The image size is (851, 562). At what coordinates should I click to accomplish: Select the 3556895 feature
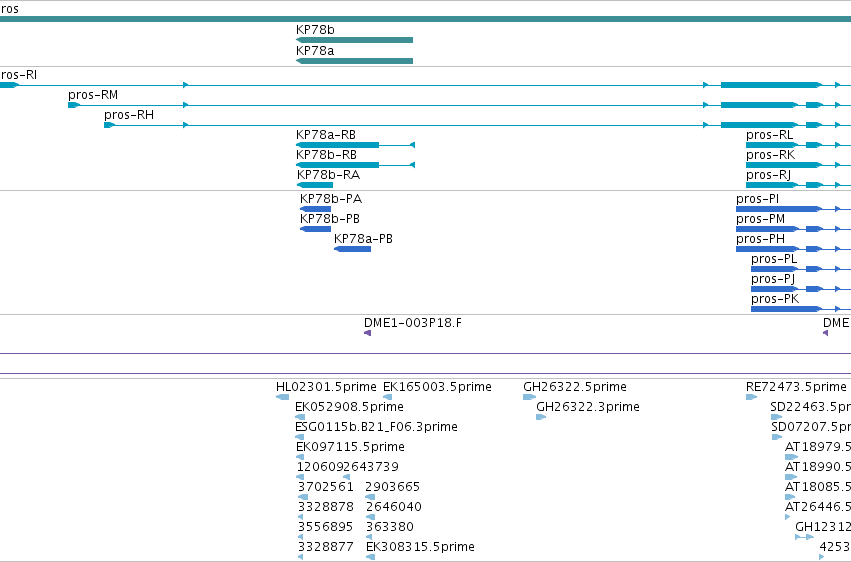[301, 538]
